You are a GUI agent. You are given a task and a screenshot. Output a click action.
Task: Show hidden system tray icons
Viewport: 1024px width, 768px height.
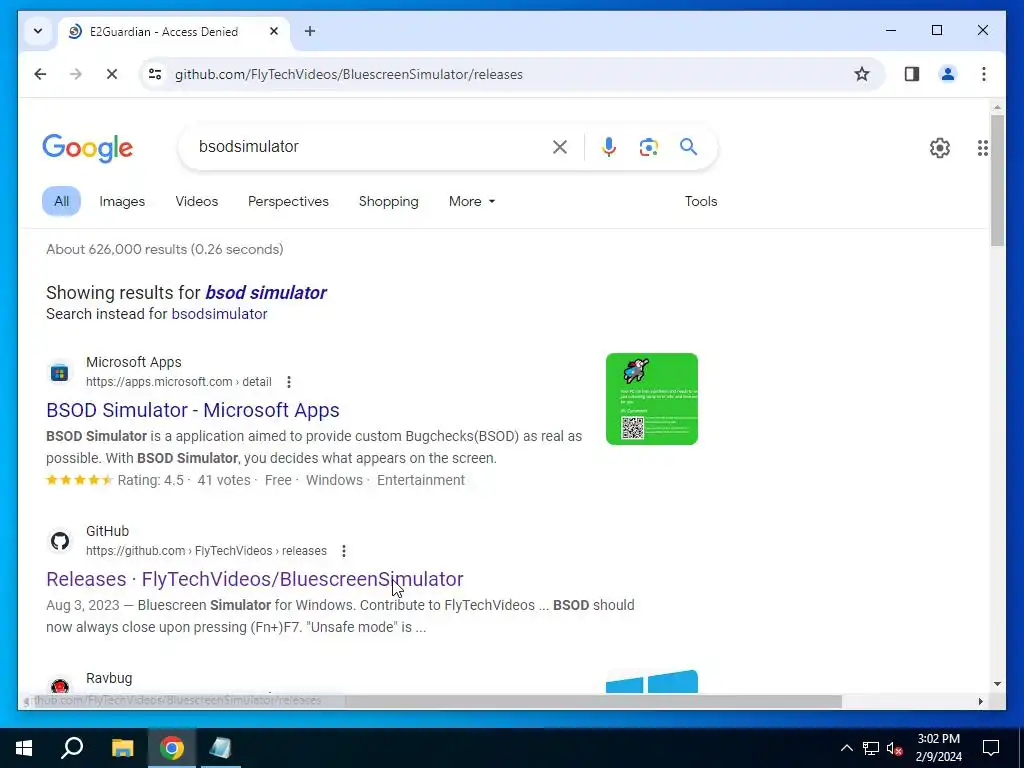[846, 748]
